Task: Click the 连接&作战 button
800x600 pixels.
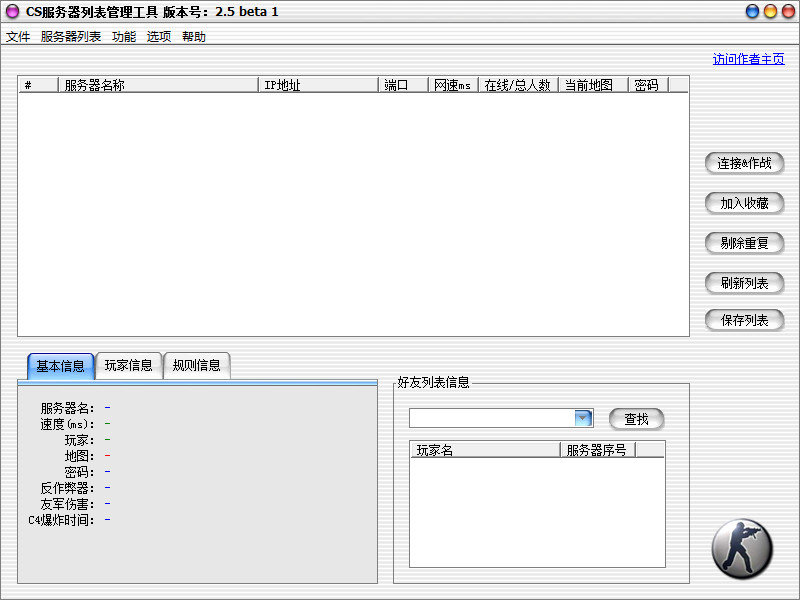Action: pyautogui.click(x=744, y=163)
